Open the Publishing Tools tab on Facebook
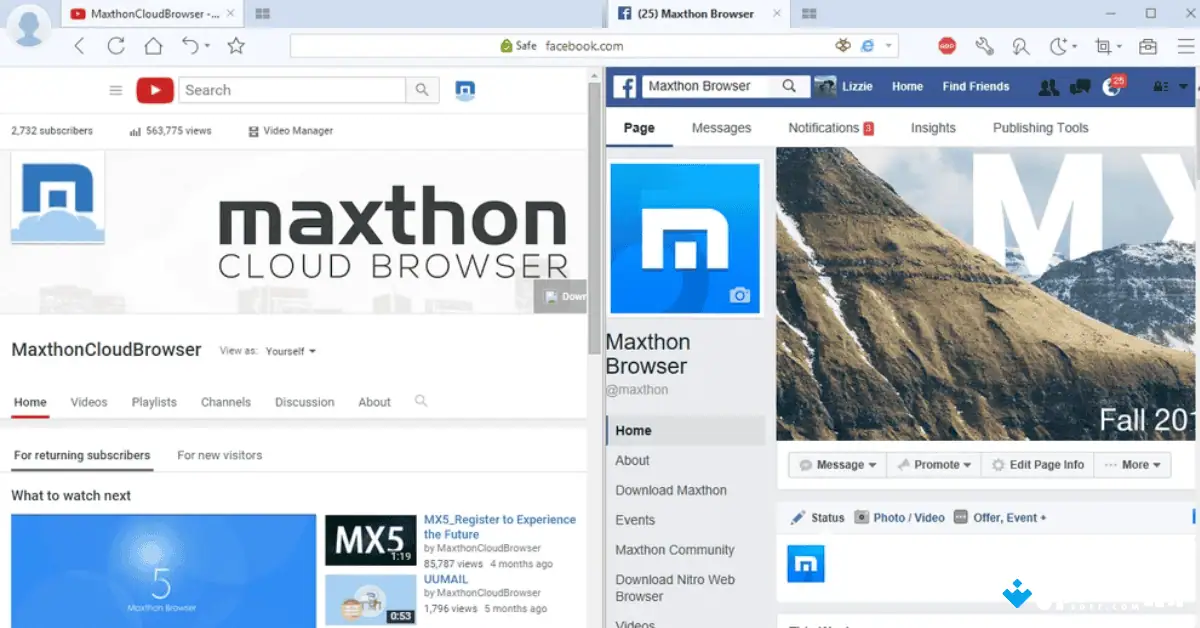Viewport: 1200px width, 628px height. (x=1040, y=127)
